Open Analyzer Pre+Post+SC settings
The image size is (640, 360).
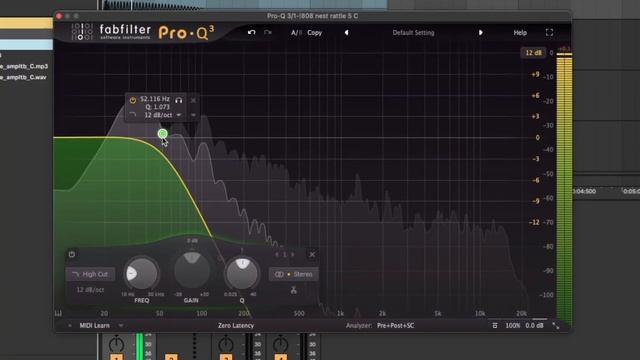pyautogui.click(x=395, y=325)
